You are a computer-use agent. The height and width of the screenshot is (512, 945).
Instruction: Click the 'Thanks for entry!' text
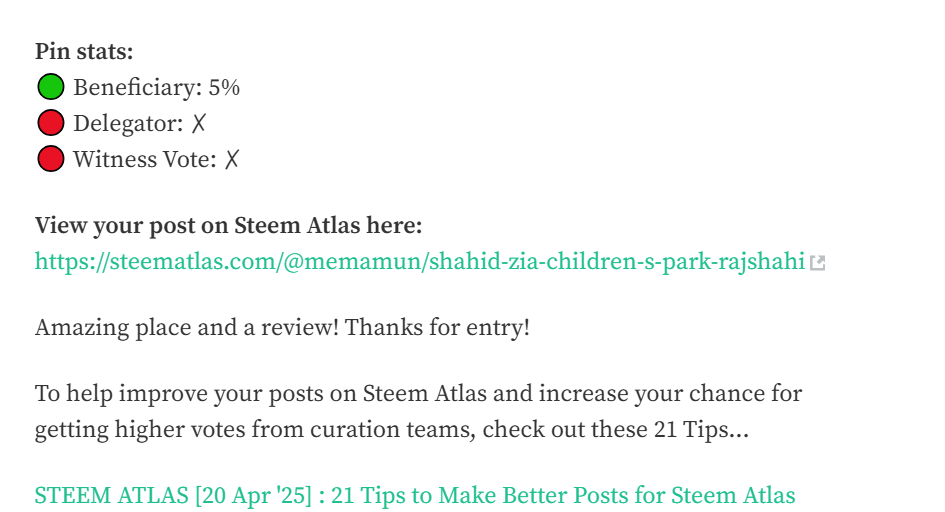[437, 328]
